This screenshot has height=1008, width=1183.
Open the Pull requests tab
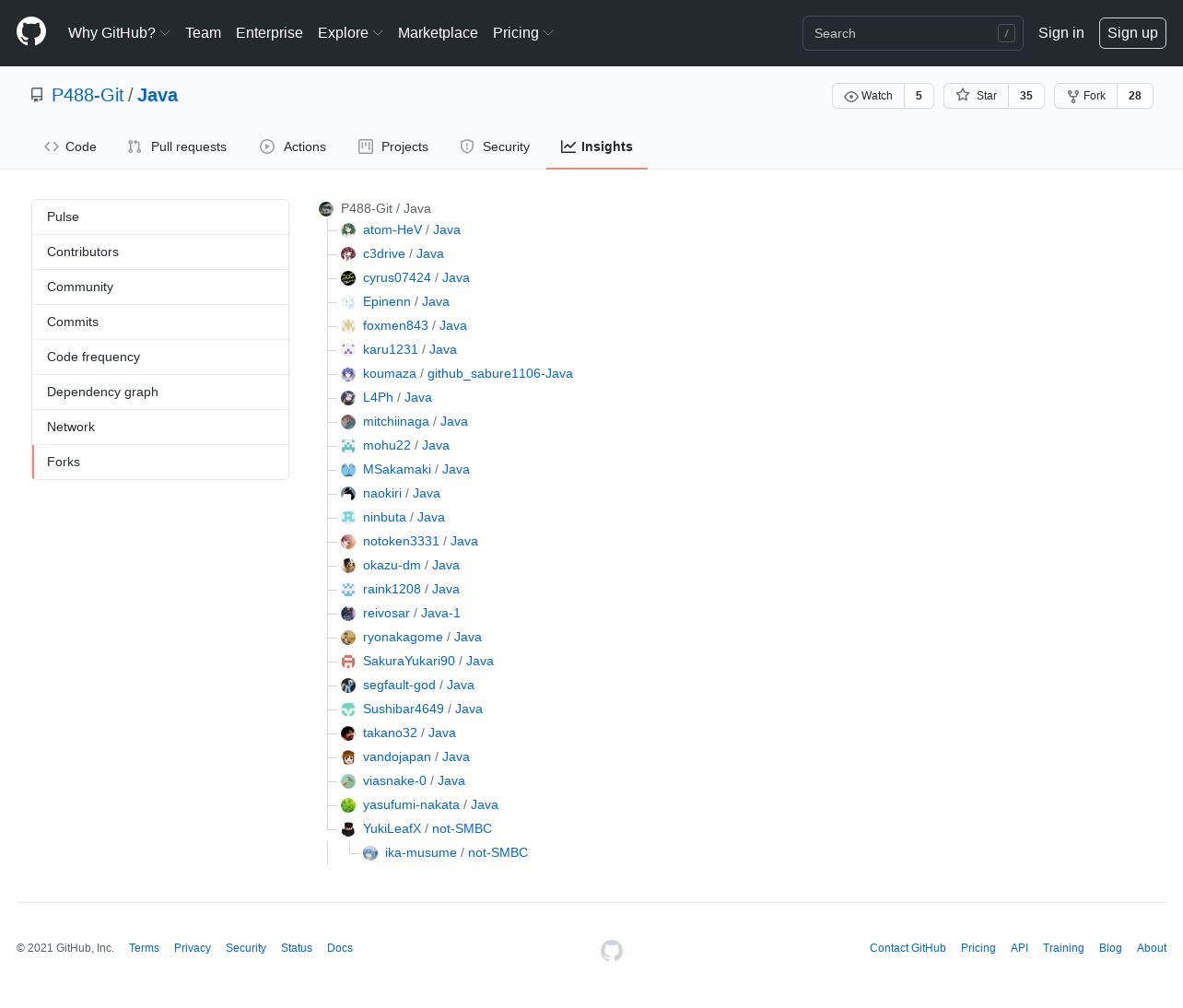click(x=177, y=147)
